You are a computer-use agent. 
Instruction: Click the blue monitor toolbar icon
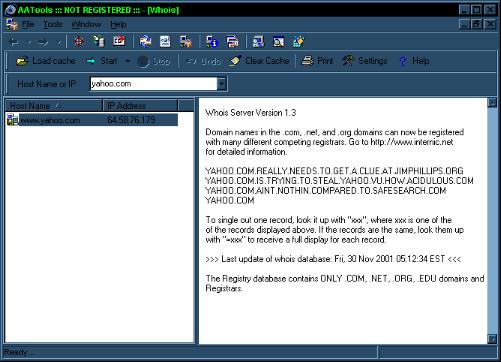click(x=258, y=42)
